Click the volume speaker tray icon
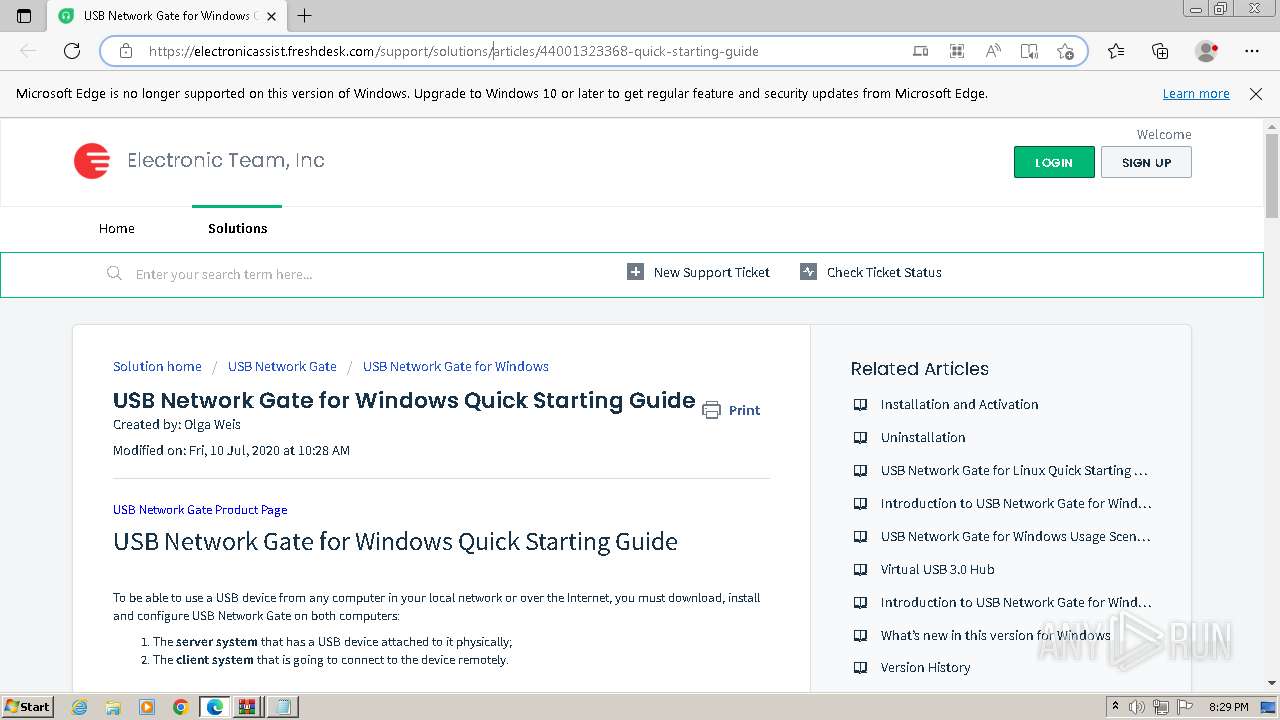Viewport: 1280px width, 720px height. 1137,707
